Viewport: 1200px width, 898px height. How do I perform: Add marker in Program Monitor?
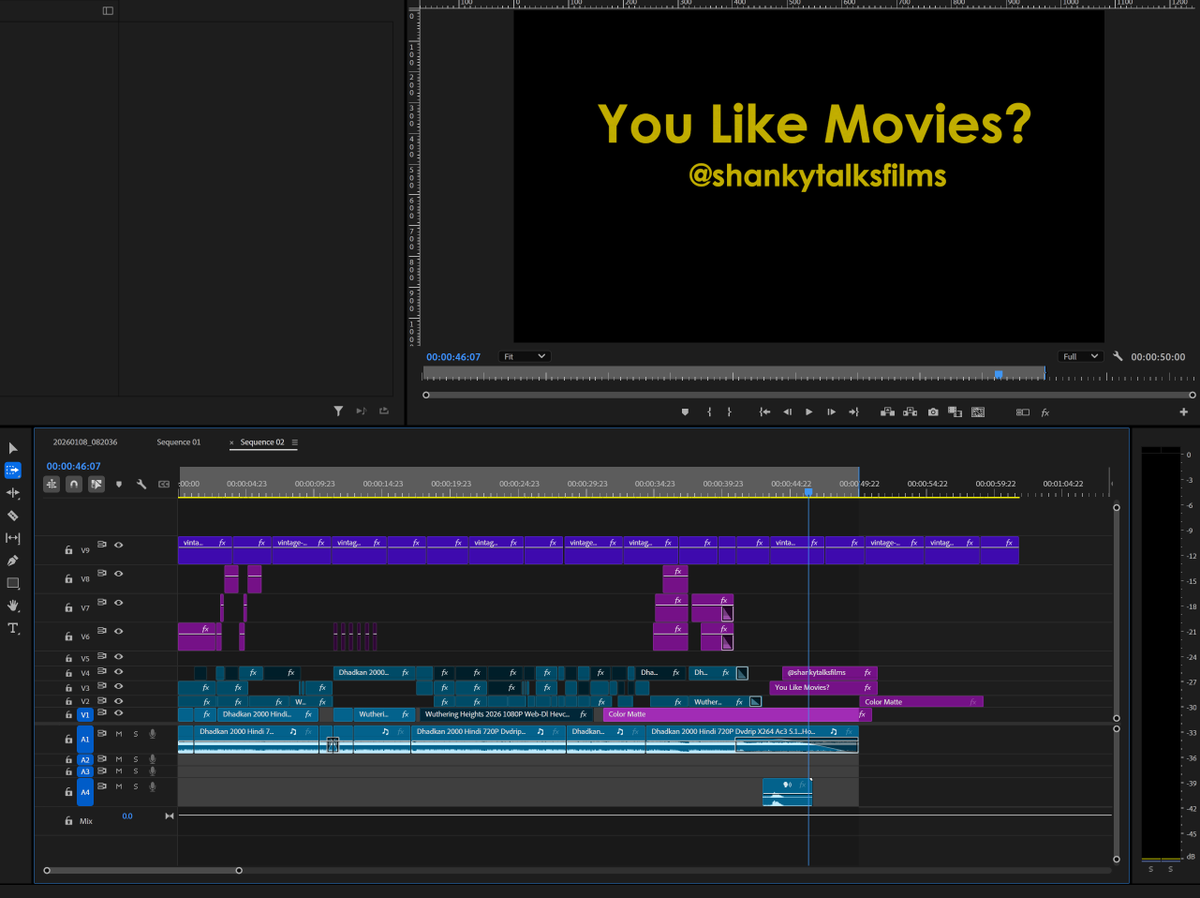click(685, 412)
